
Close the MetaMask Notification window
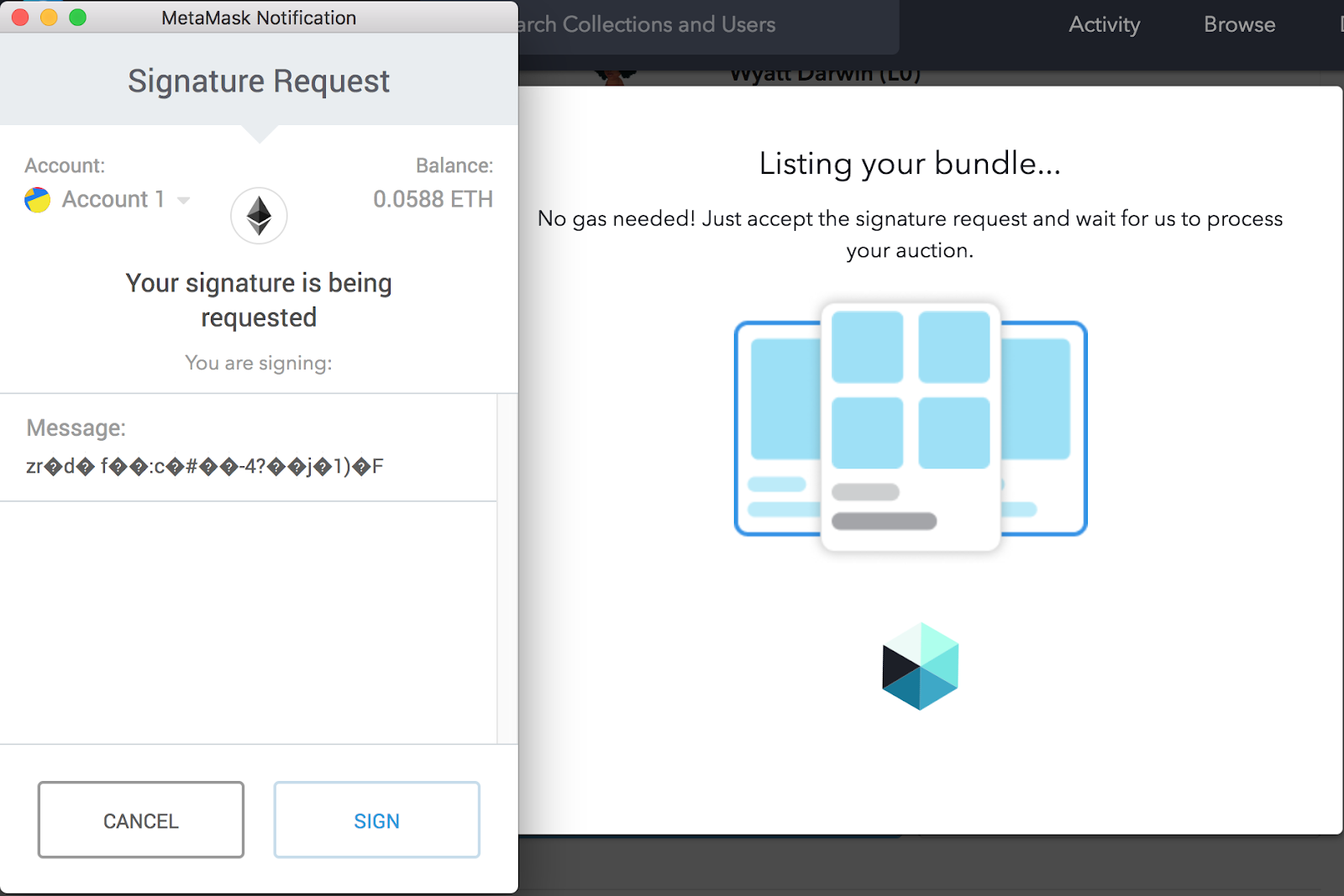pyautogui.click(x=20, y=18)
